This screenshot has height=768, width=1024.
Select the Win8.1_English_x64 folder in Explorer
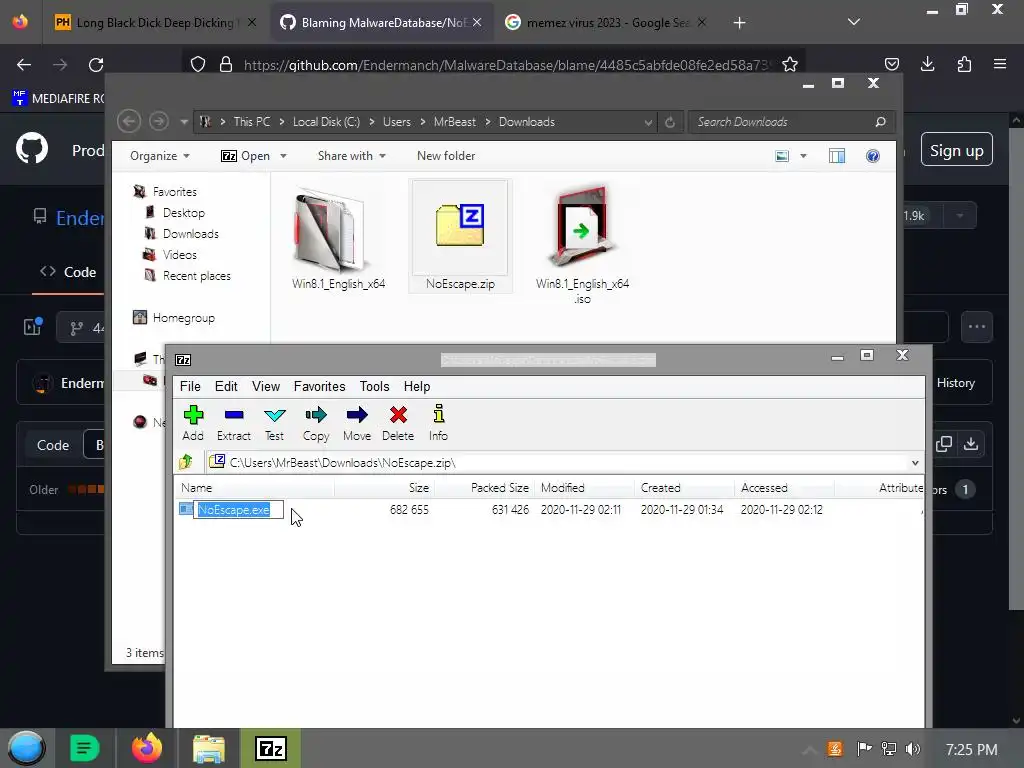tap(338, 238)
